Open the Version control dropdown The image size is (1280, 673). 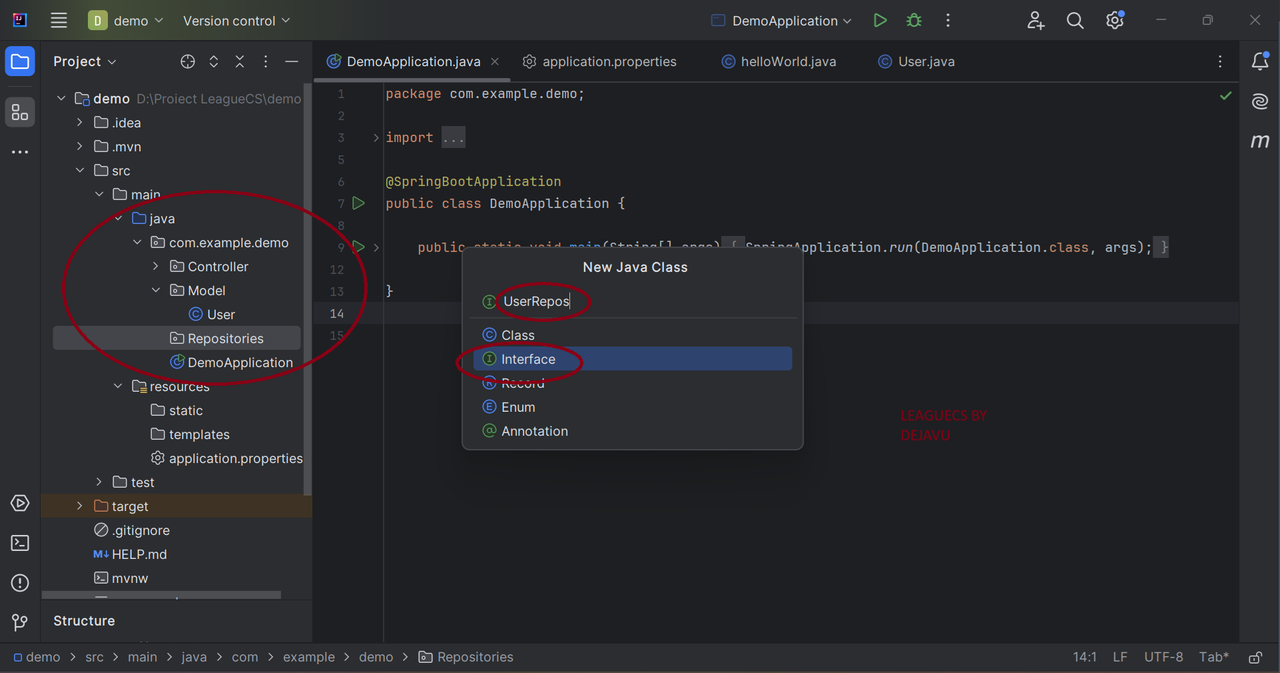point(237,20)
